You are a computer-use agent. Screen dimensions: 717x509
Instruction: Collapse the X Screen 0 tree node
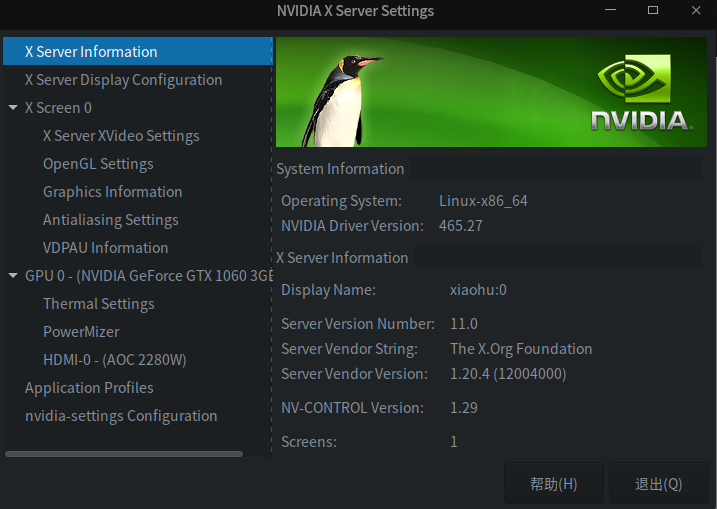coord(12,107)
